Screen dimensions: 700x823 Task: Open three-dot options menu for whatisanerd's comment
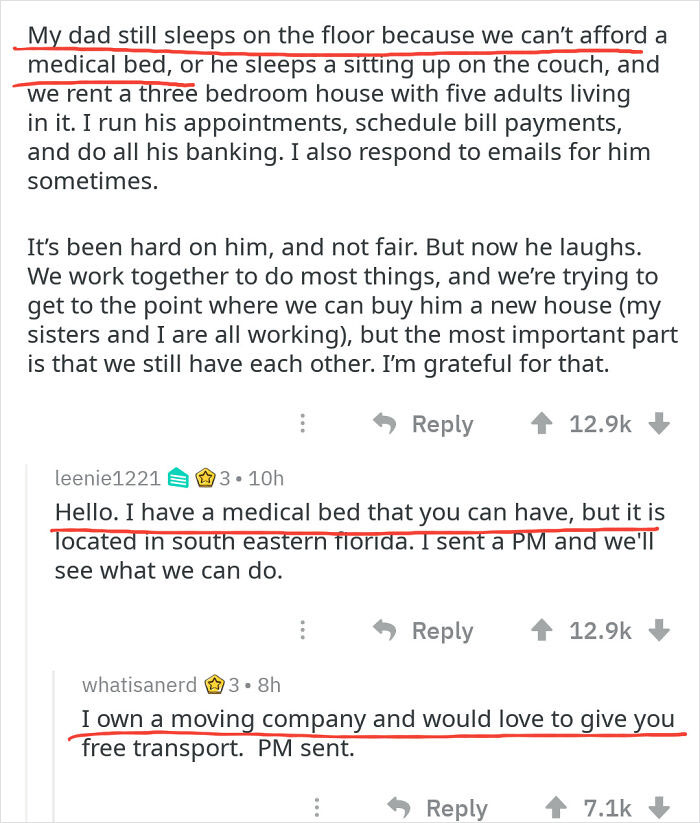(315, 807)
